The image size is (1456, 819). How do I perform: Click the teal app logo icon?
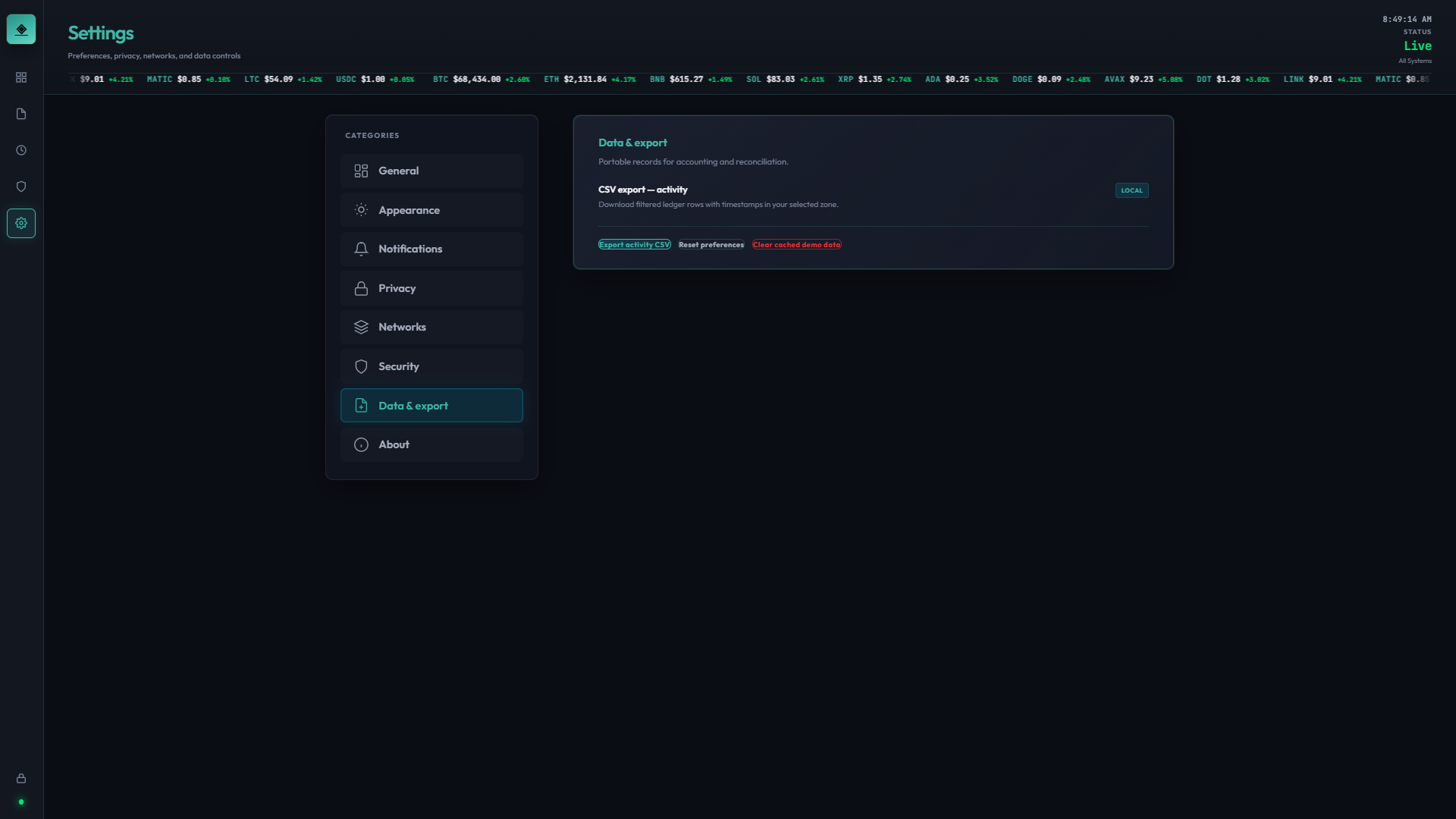click(x=20, y=29)
